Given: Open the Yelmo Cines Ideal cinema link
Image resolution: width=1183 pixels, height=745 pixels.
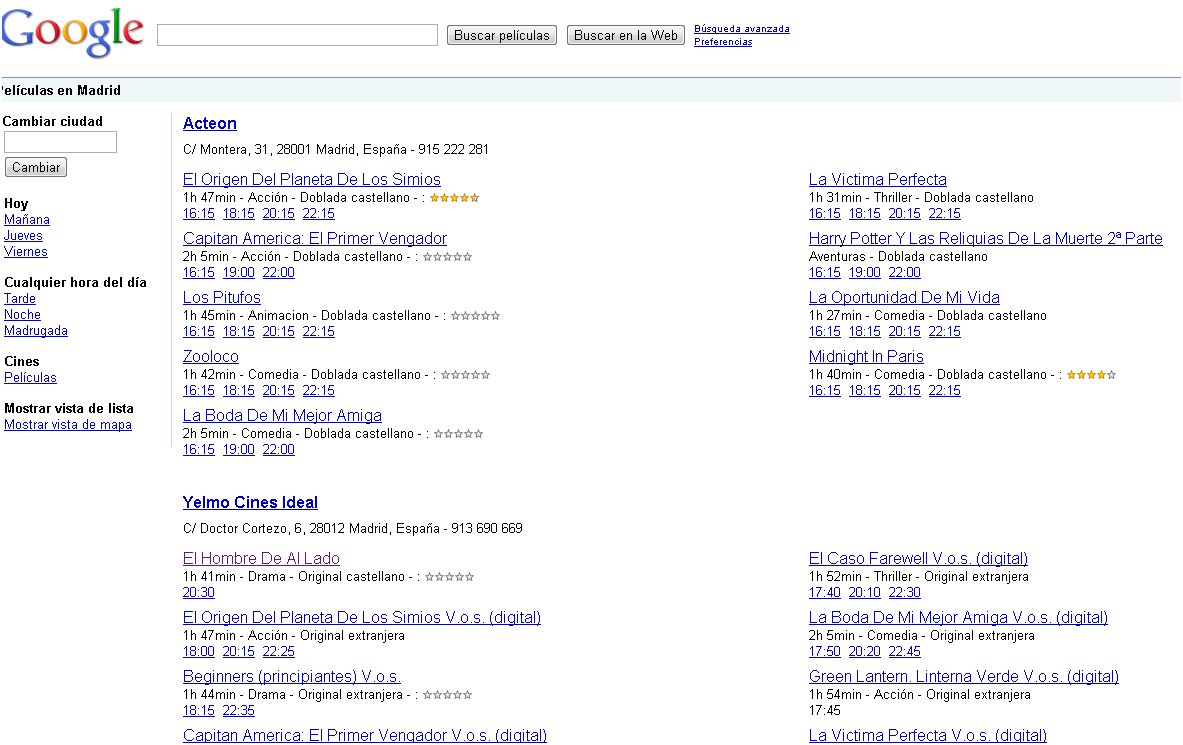Looking at the screenshot, I should 250,503.
